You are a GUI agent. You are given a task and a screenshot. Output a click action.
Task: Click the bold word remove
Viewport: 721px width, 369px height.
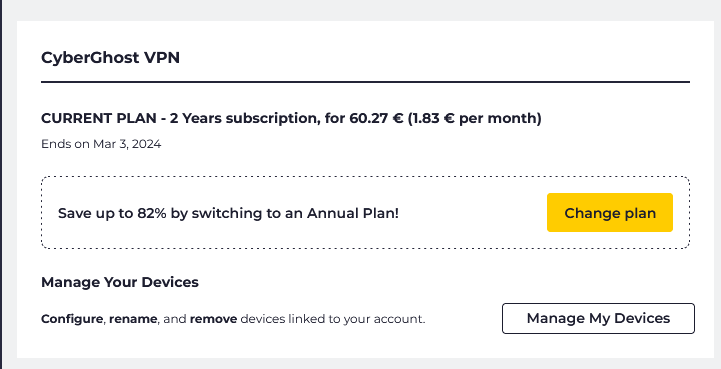pos(213,319)
